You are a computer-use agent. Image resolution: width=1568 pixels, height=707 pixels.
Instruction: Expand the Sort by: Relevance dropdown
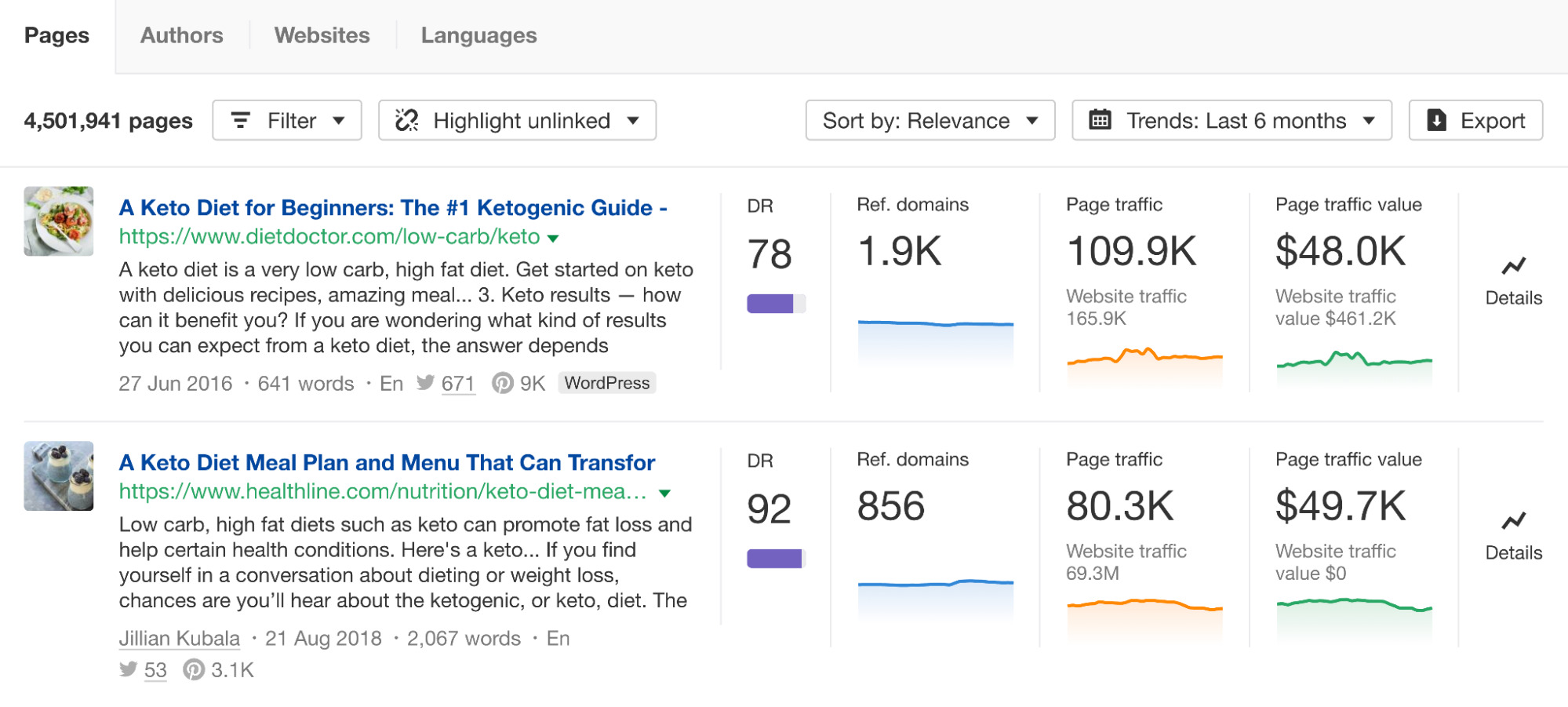point(930,120)
